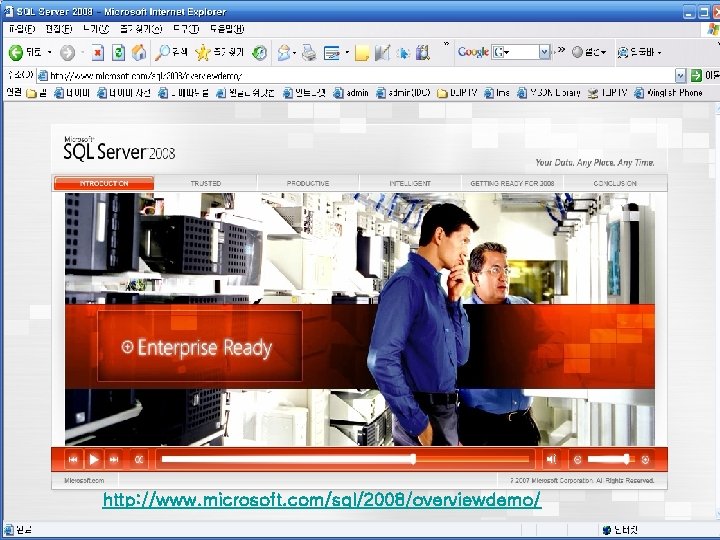Open the Edit (E) menu

point(59,29)
